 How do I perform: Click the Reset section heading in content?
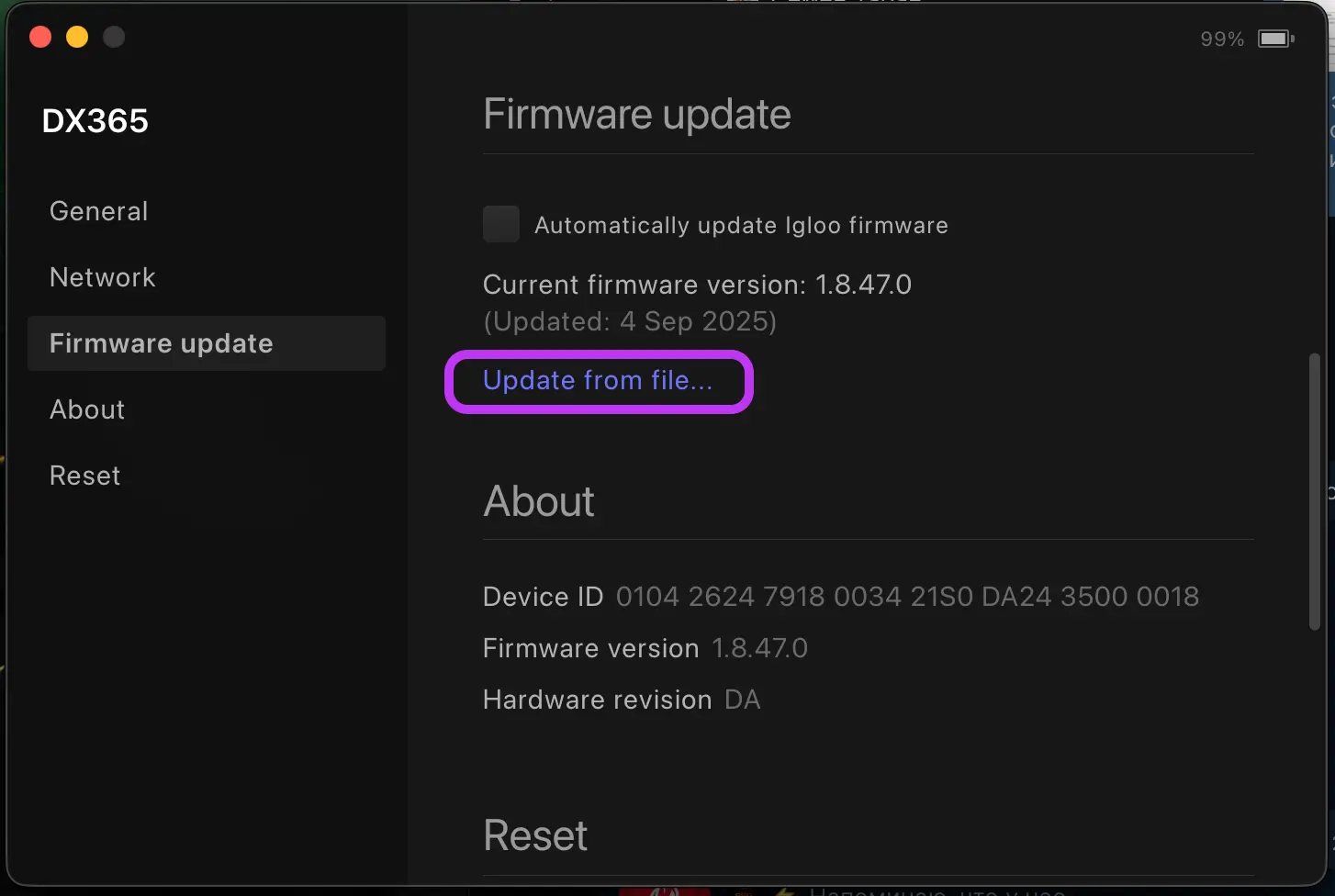pos(535,835)
